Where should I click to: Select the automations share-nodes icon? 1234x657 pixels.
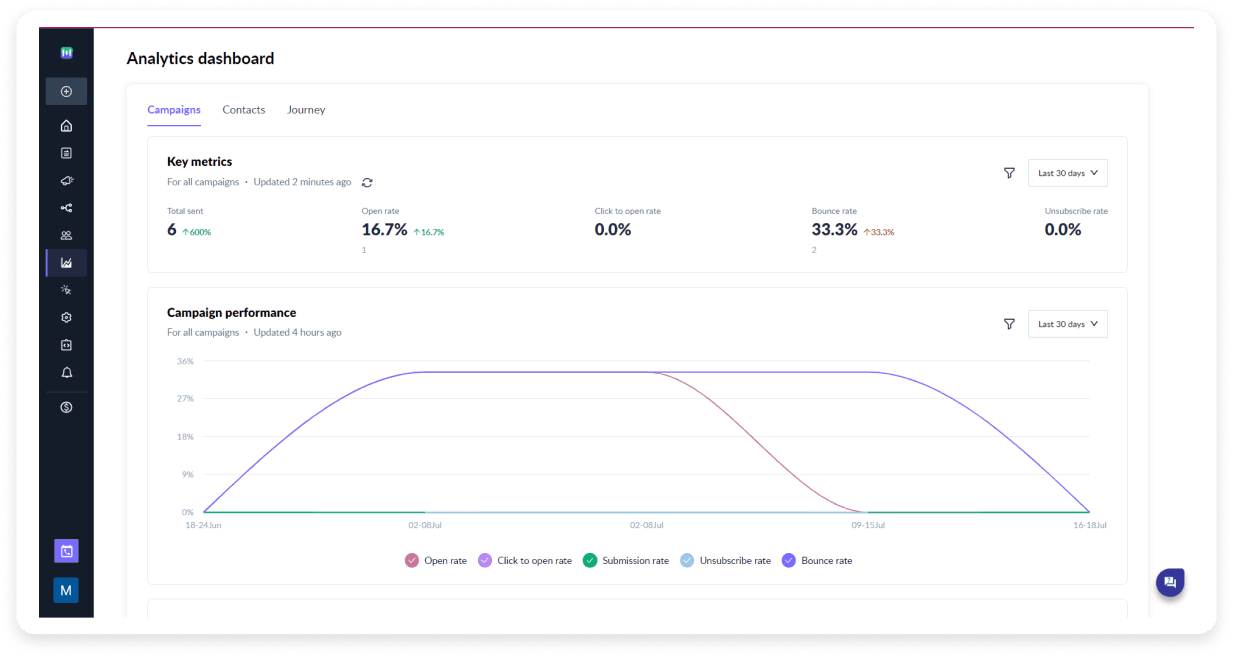tap(66, 208)
